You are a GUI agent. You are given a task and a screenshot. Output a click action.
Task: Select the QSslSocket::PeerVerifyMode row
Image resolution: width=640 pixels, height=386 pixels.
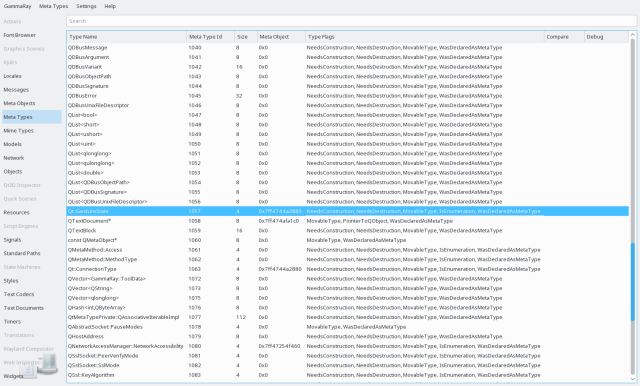(x=347, y=356)
